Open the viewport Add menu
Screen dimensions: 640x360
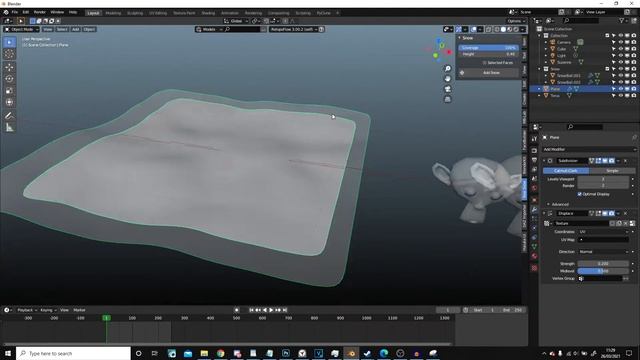(76, 29)
